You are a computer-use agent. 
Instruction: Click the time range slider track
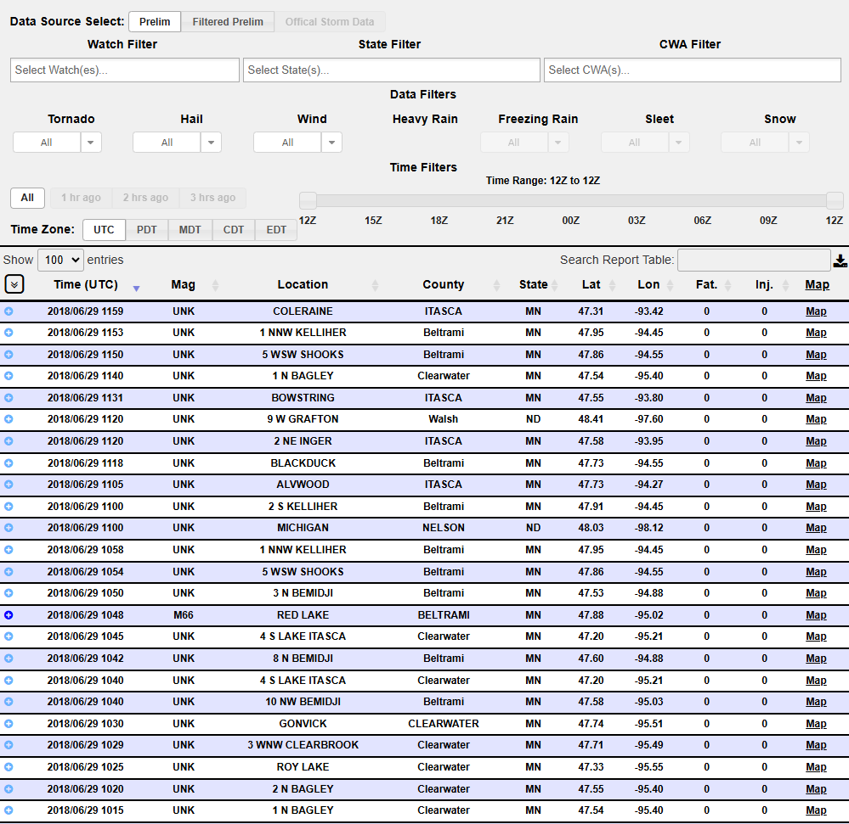pyautogui.click(x=571, y=200)
